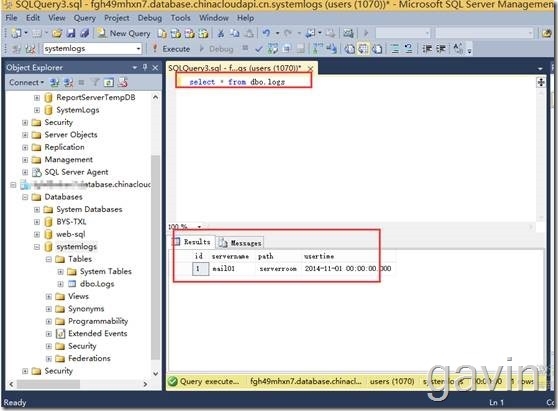
Task: Click the Change Connection icon beside database dropdown
Action: coord(30,49)
